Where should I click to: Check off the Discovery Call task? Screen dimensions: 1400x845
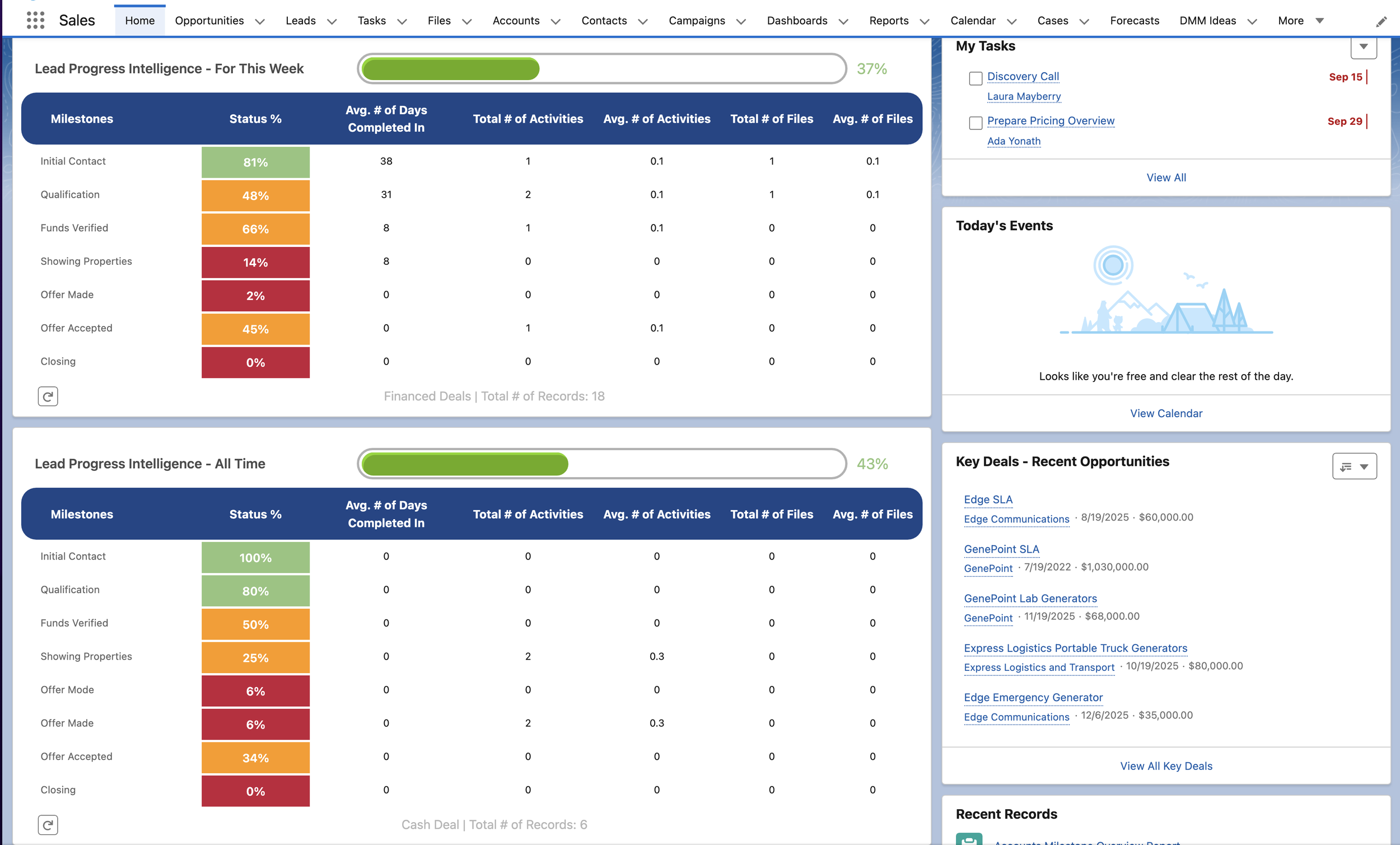tap(976, 78)
